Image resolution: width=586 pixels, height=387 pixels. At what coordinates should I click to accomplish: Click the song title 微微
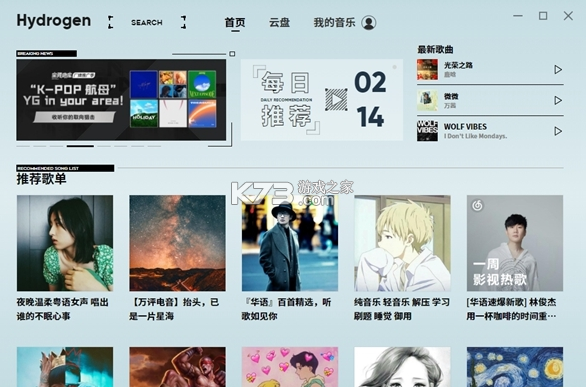tap(451, 96)
